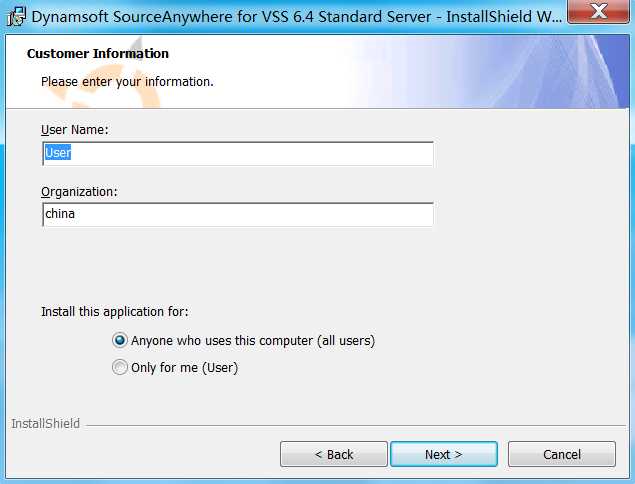
Task: Click the 'Customer Information' heading
Action: coord(98,54)
